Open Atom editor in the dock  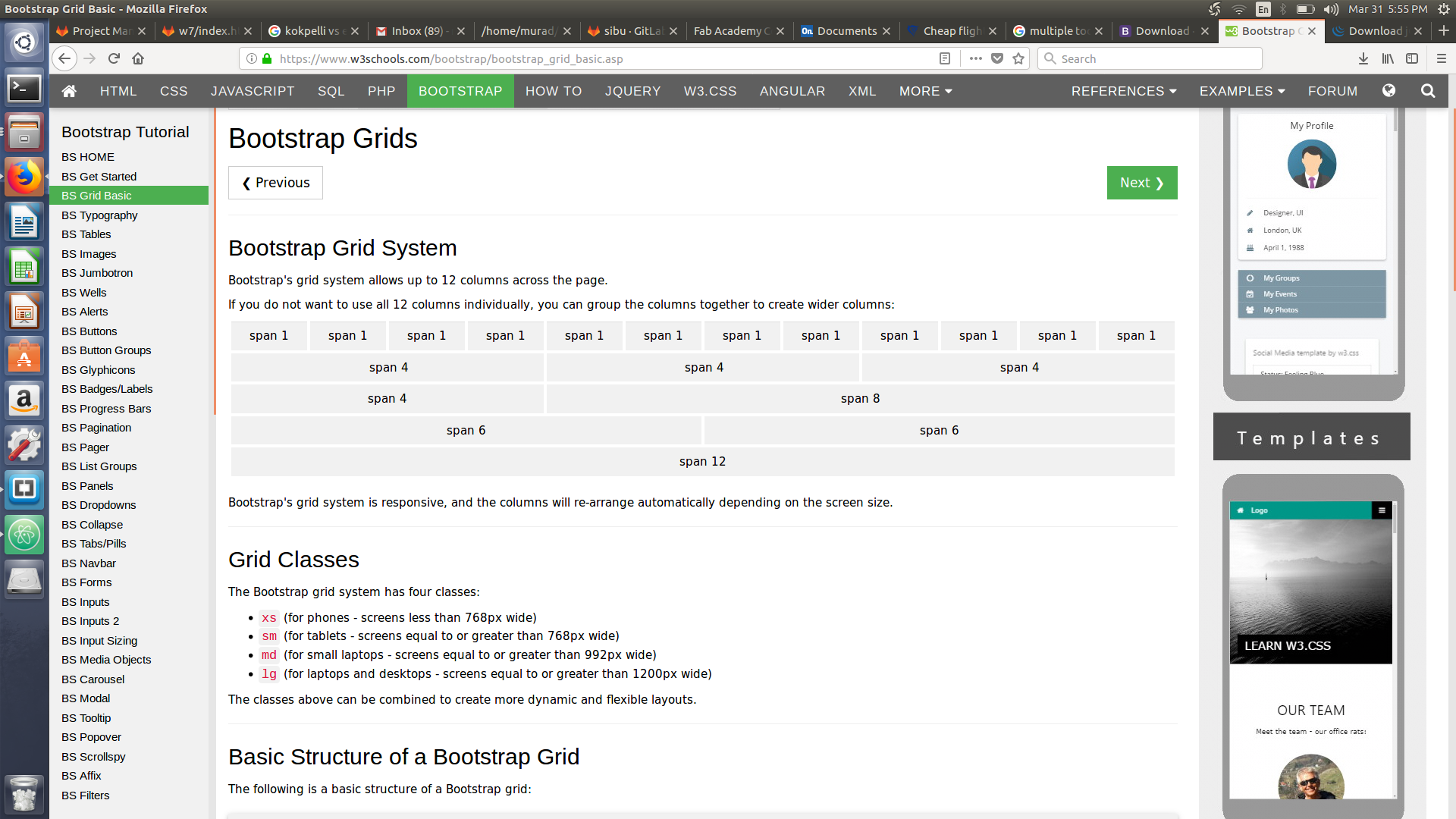[24, 535]
